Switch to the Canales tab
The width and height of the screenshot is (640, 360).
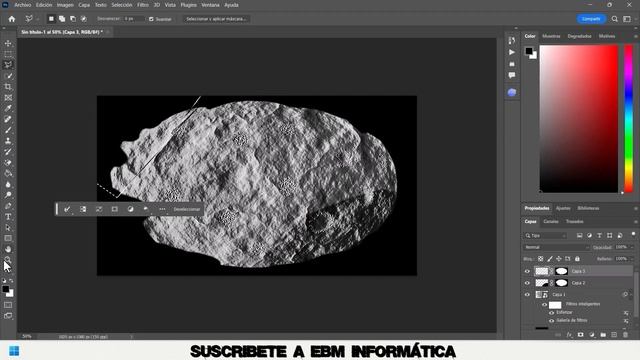pyautogui.click(x=551, y=222)
